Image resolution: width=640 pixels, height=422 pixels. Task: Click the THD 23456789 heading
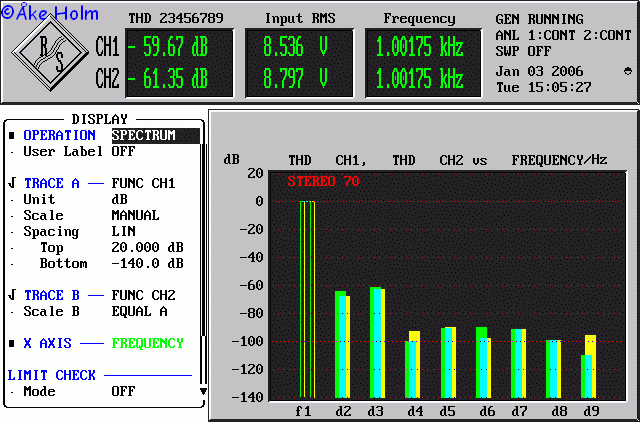click(176, 18)
